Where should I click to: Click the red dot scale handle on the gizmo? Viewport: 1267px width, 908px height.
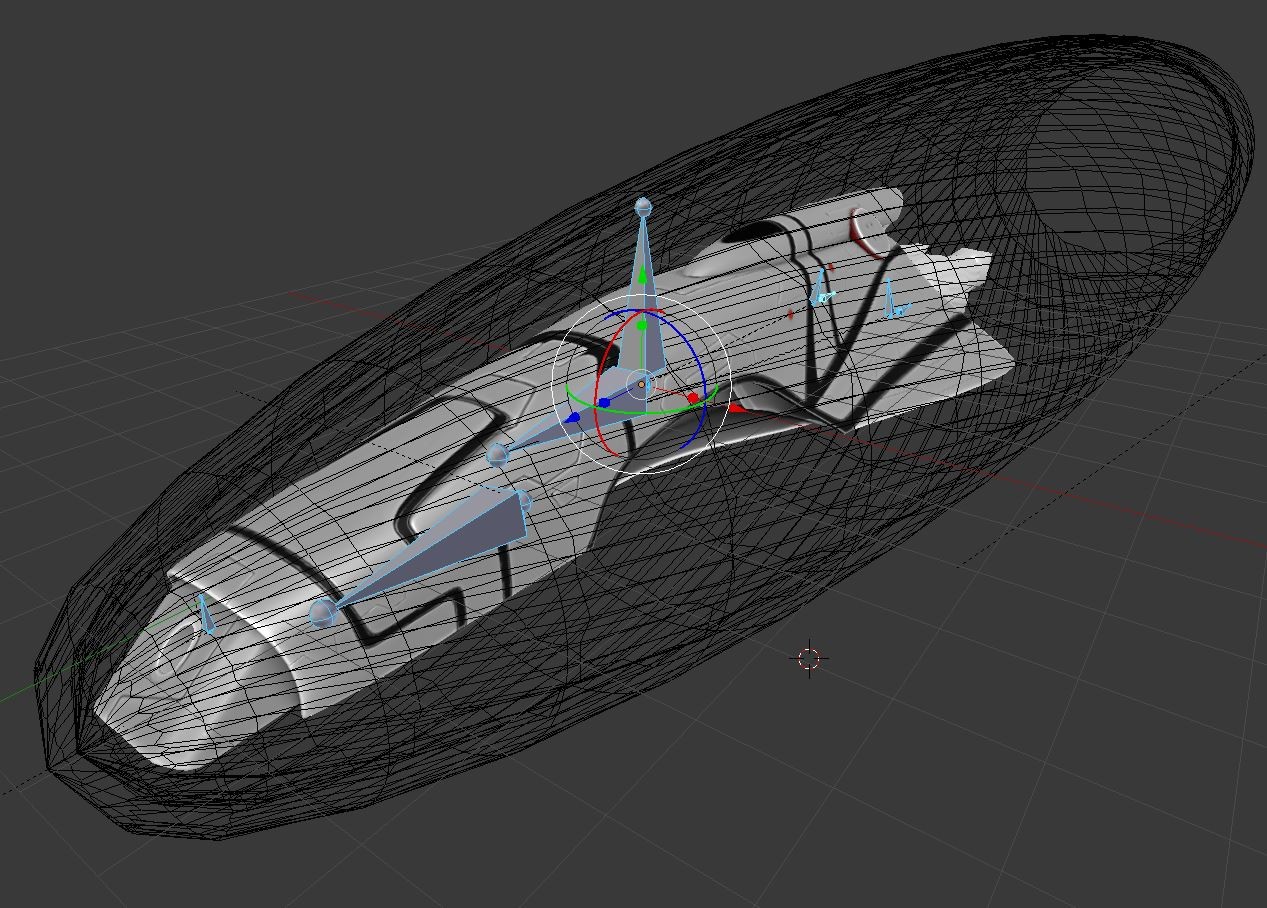tap(692, 399)
